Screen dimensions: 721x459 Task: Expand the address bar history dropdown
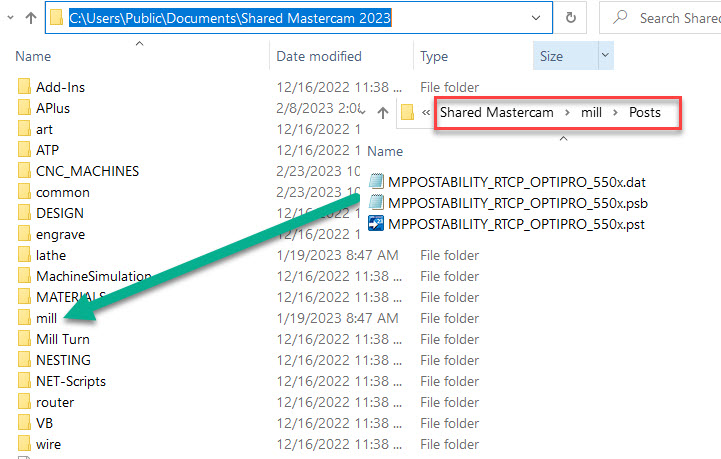pyautogui.click(x=536, y=18)
